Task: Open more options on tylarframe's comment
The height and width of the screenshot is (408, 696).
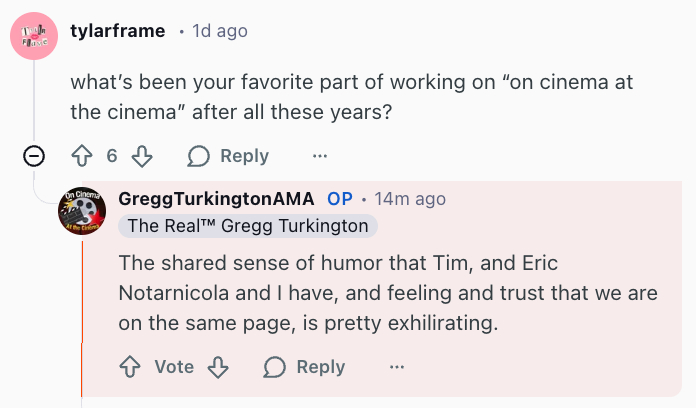Action: 320,156
